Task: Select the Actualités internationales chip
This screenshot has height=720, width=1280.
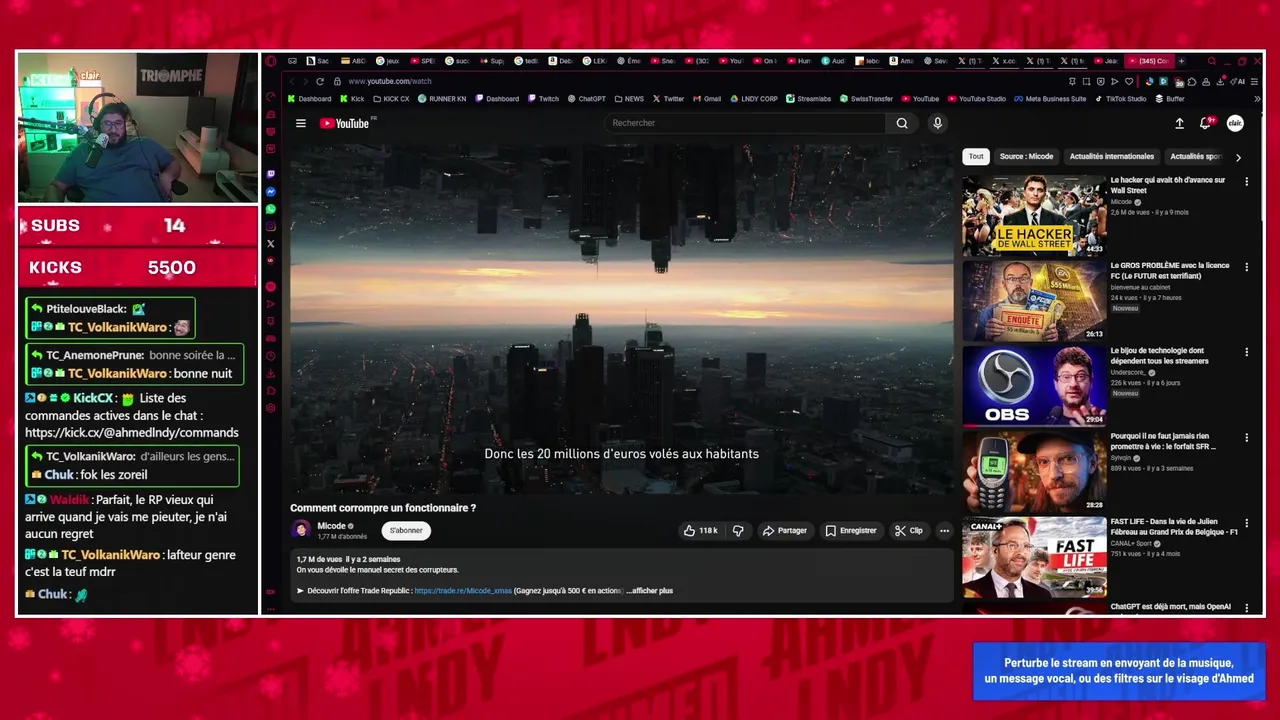Action: pos(1111,156)
